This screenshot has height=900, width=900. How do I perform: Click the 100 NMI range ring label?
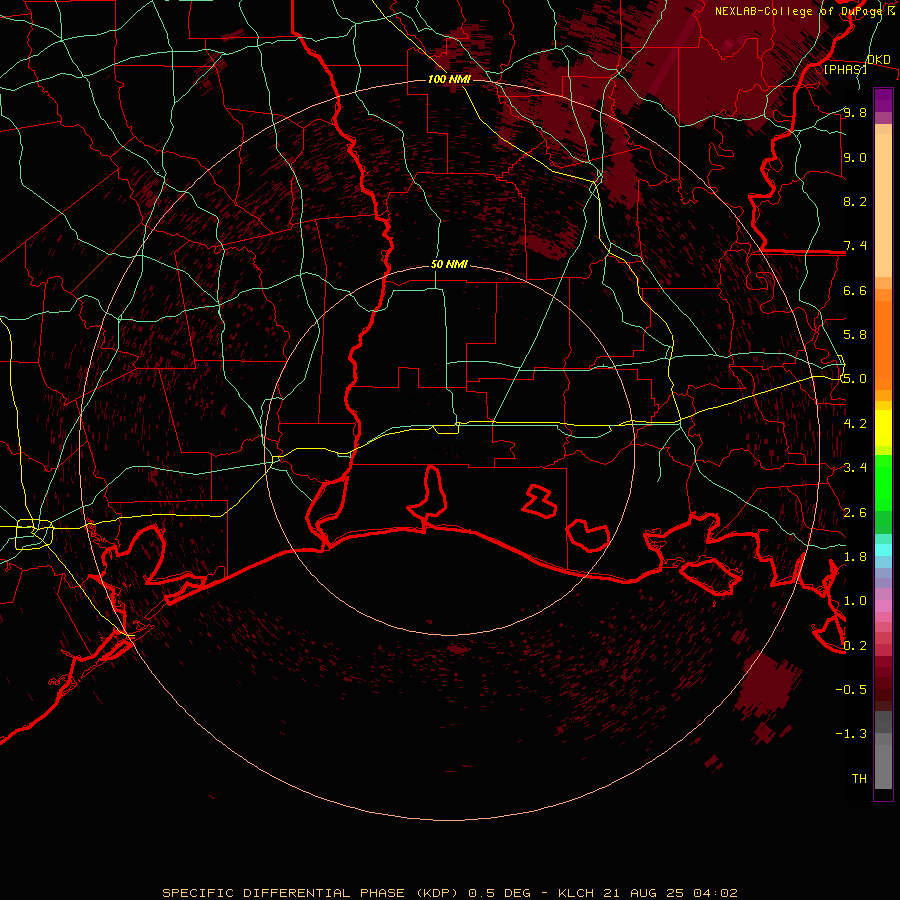[x=449, y=79]
